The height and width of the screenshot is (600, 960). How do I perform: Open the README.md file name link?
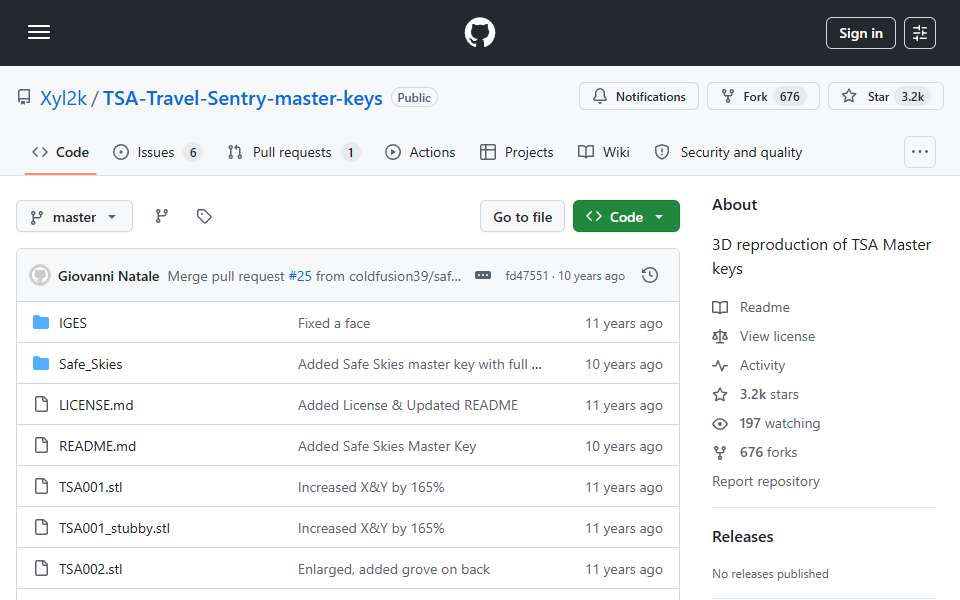point(97,446)
